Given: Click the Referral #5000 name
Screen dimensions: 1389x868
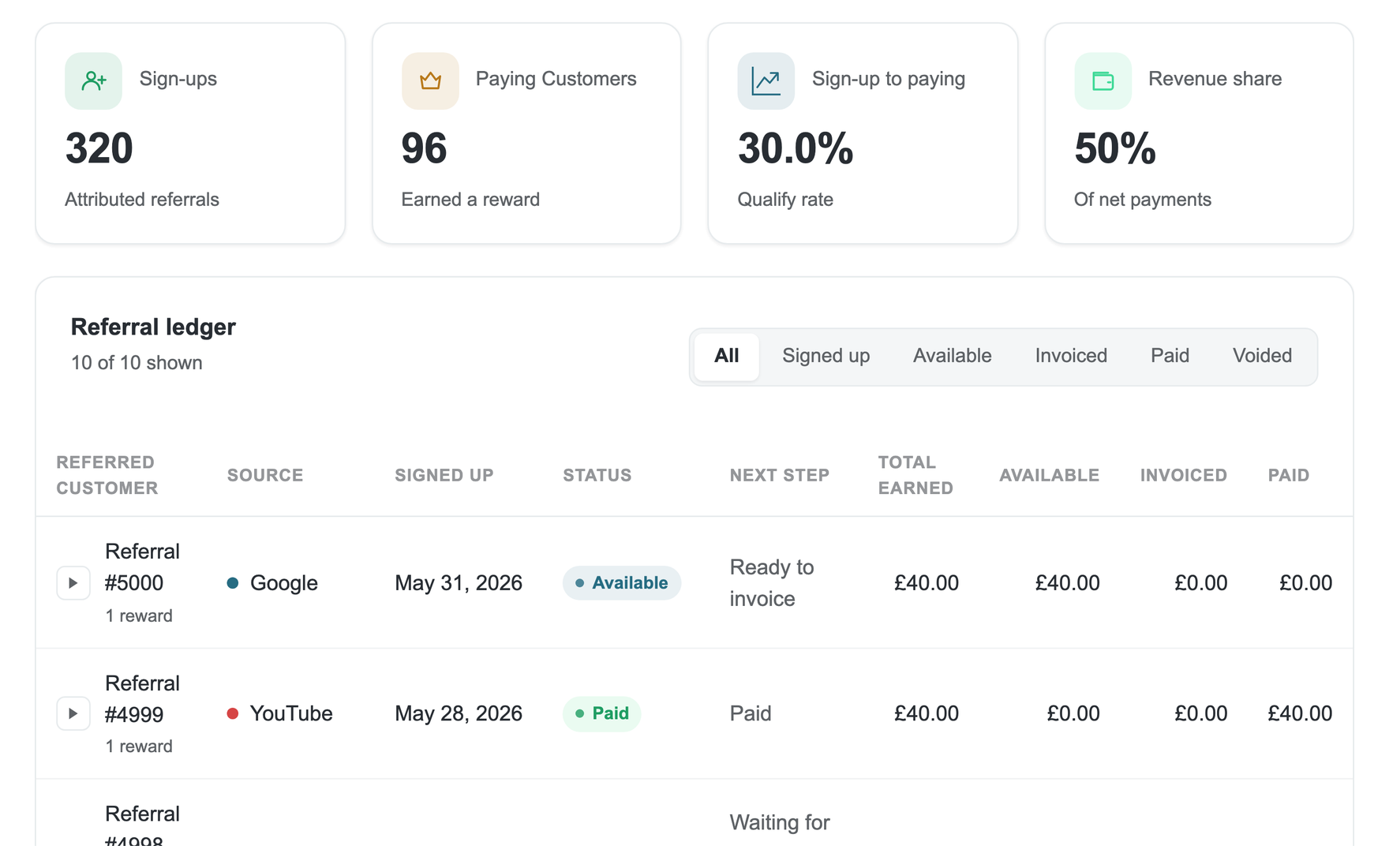Looking at the screenshot, I should [142, 567].
